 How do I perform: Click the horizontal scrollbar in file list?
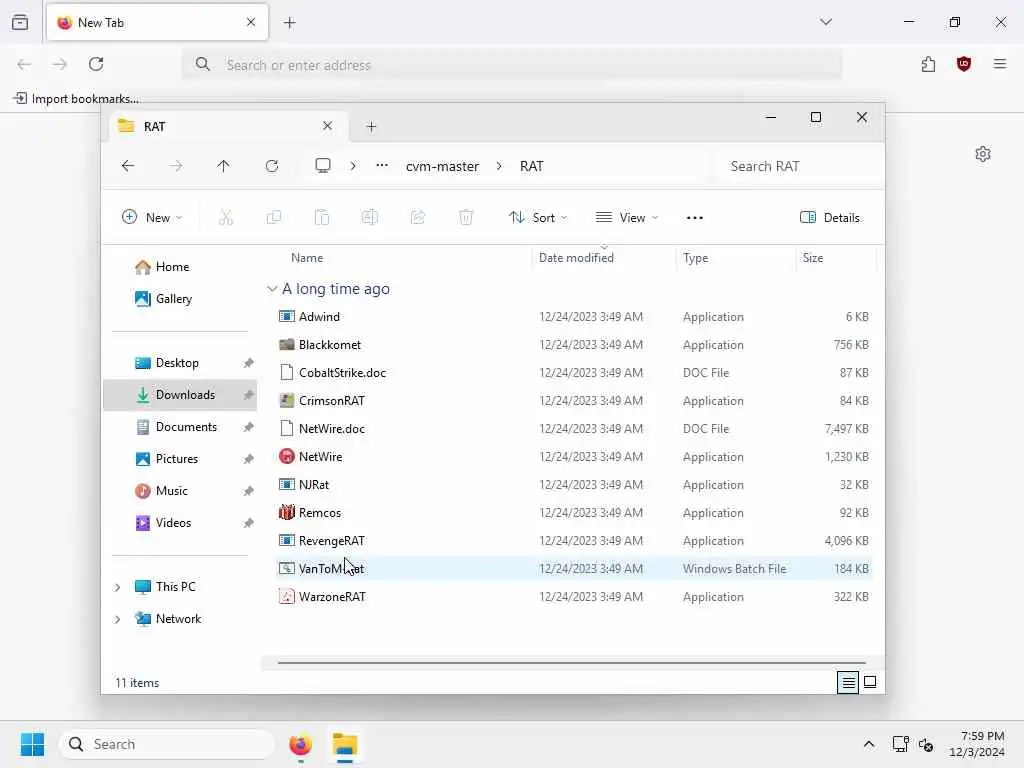pos(571,663)
